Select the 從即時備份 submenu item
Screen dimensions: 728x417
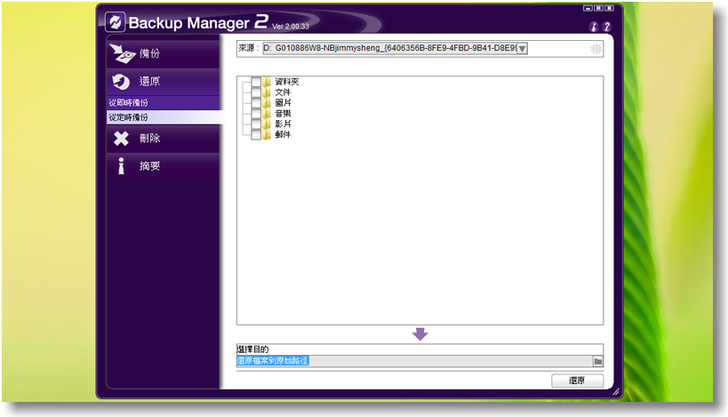point(163,103)
